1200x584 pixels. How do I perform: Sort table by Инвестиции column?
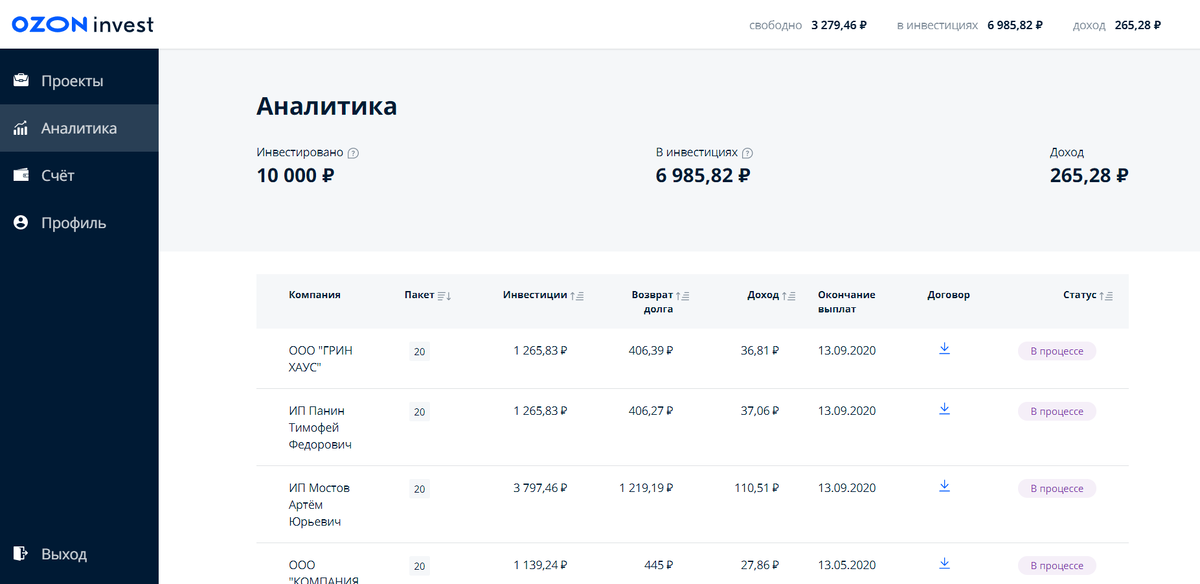pos(577,296)
